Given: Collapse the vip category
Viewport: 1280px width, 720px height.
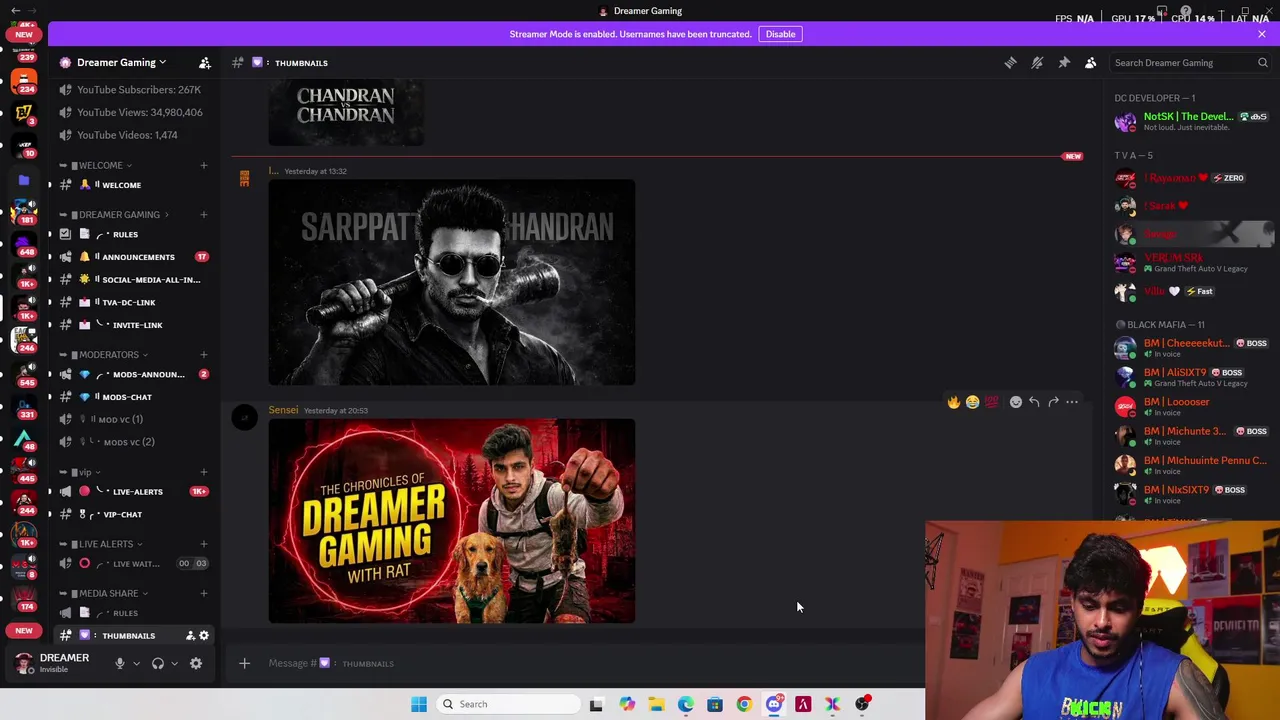Looking at the screenshot, I should click(85, 472).
